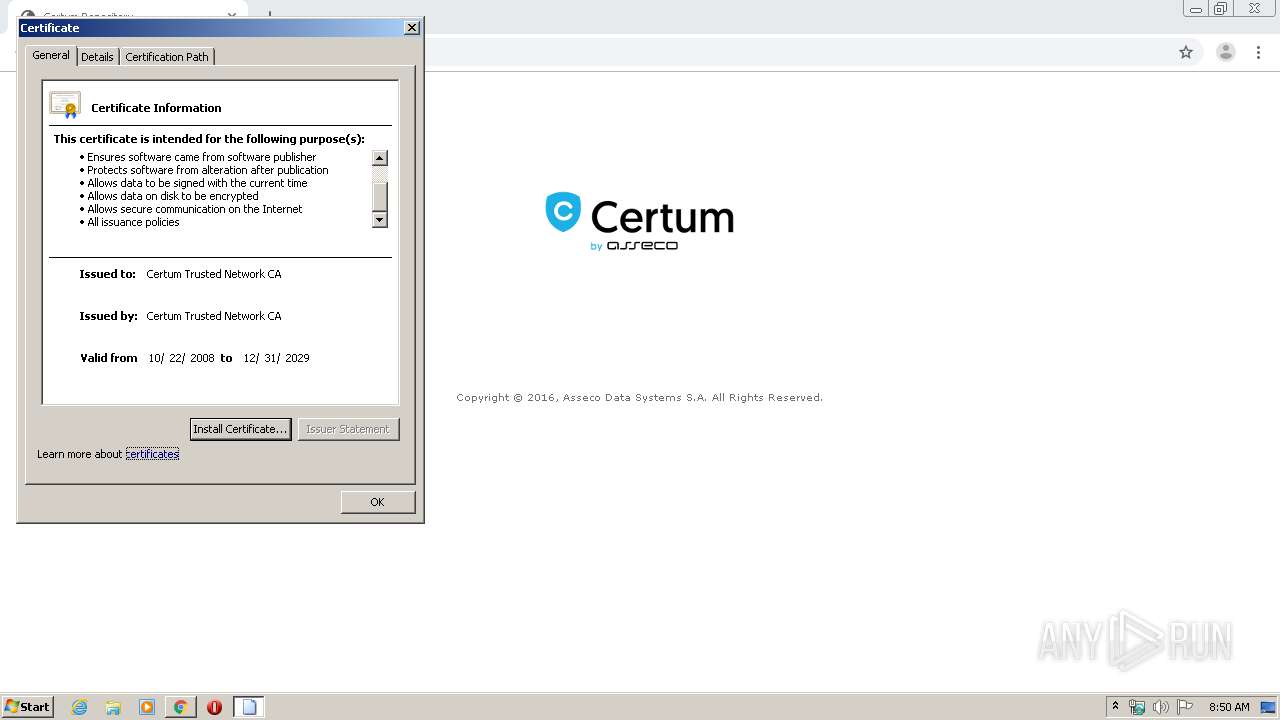Select the certificate file taskbar item
Screen dimensions: 1280x720
[249, 707]
